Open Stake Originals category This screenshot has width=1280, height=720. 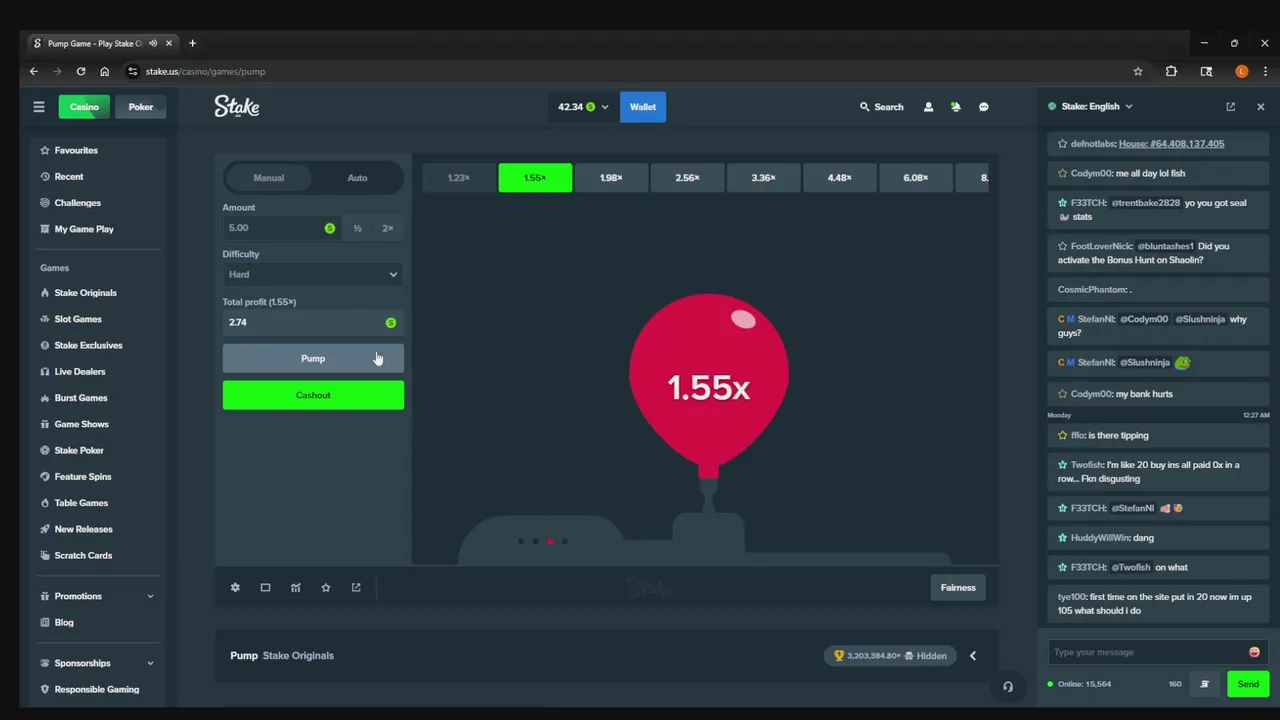[85, 293]
